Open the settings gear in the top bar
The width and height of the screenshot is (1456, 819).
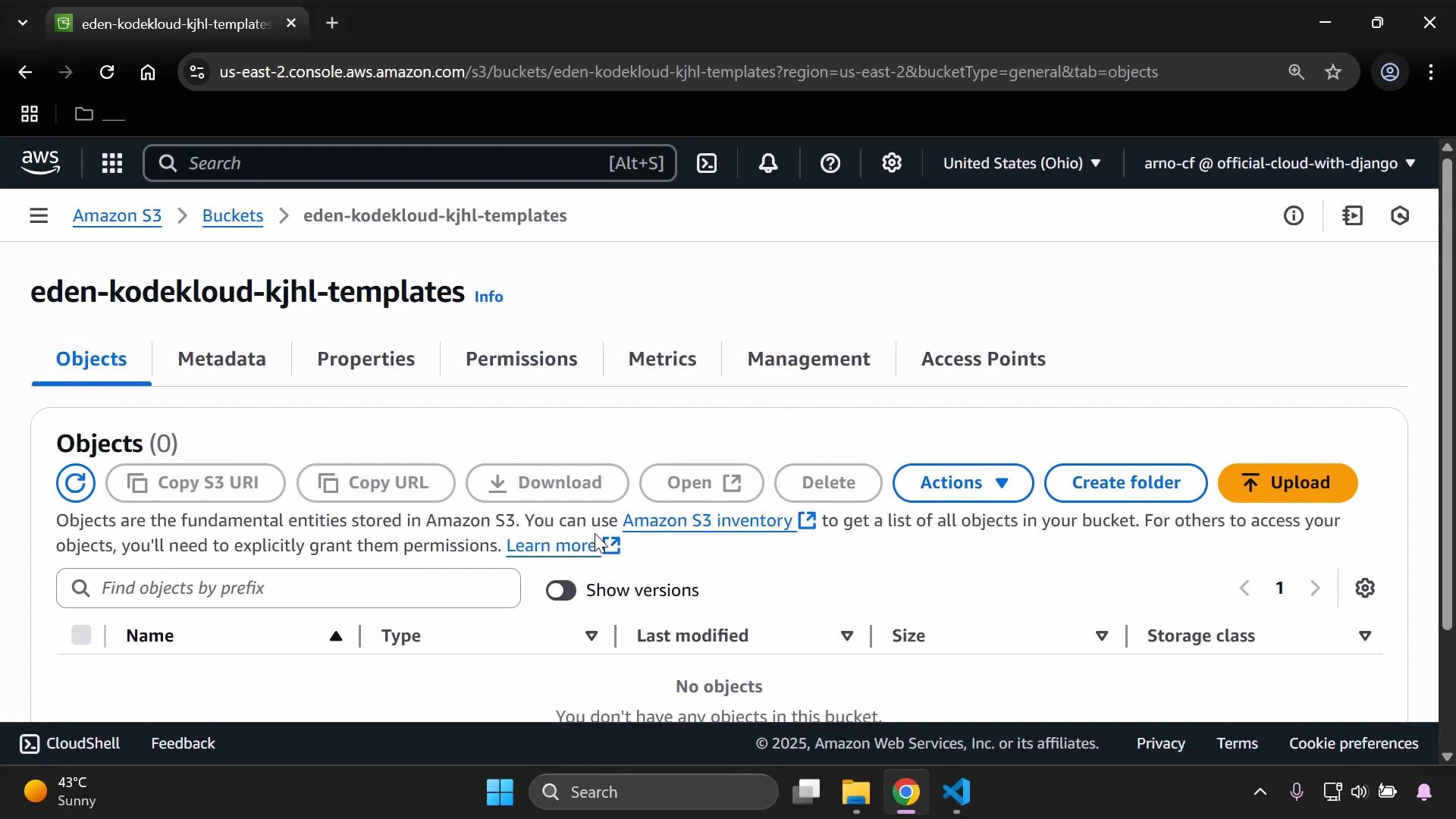pyautogui.click(x=893, y=163)
